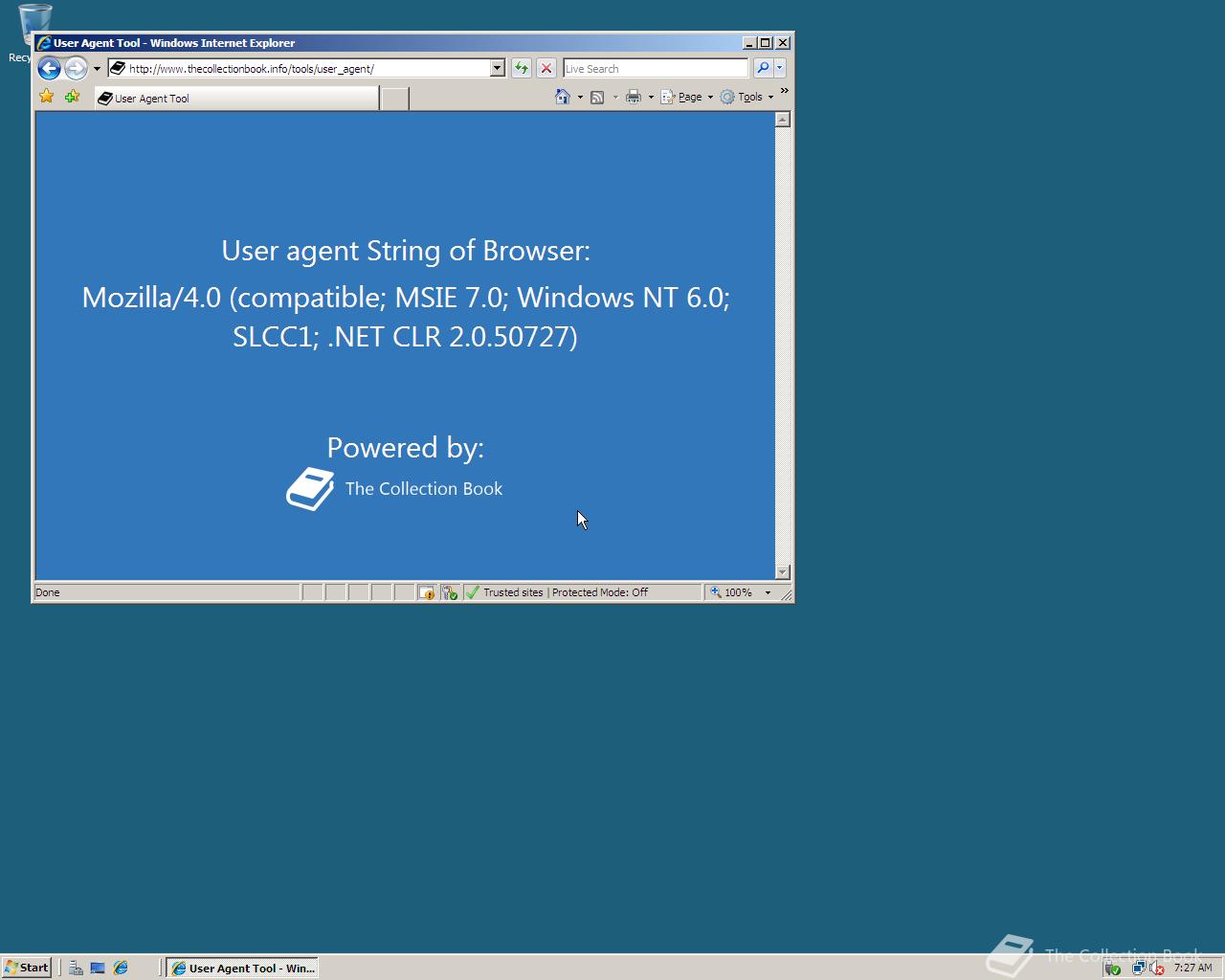Click Show Desktop quick launch icon
The width and height of the screenshot is (1225, 980).
click(x=98, y=968)
